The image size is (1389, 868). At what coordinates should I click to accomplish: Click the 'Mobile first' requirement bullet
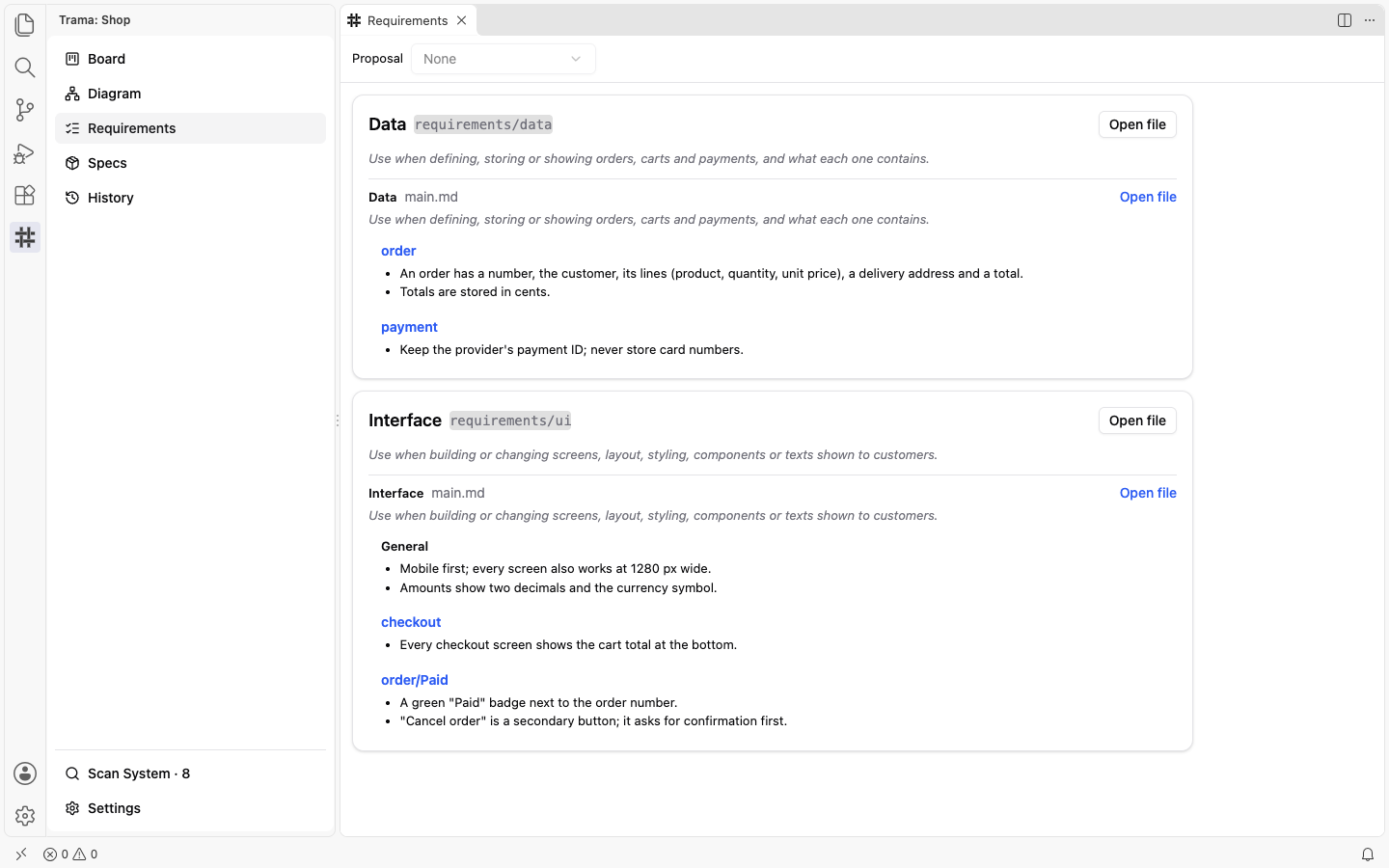pyautogui.click(x=556, y=569)
